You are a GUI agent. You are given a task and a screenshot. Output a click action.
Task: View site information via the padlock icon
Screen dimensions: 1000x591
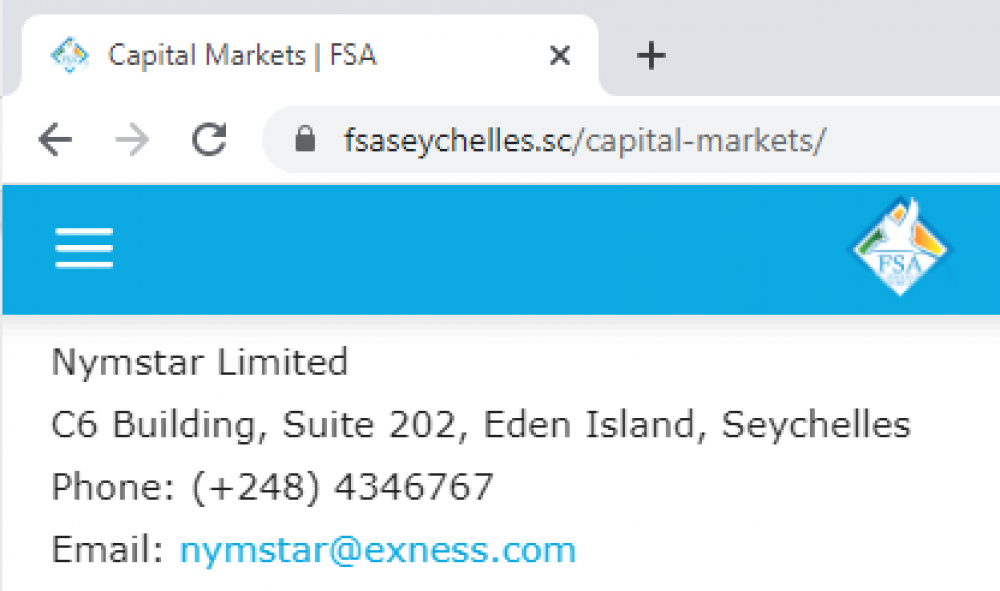305,139
